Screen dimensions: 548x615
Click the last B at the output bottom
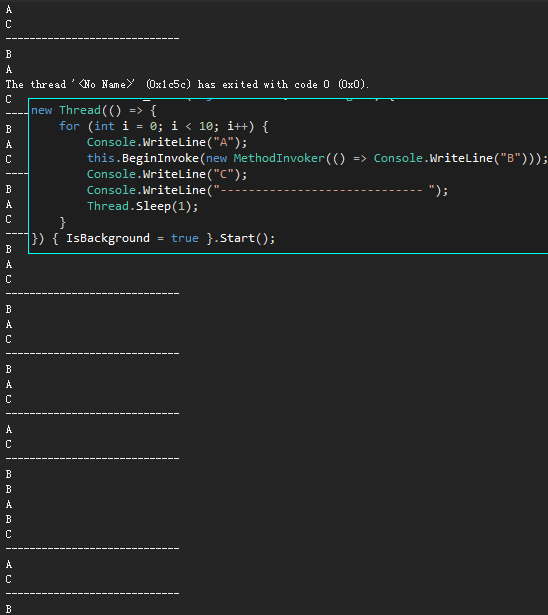(x=9, y=609)
